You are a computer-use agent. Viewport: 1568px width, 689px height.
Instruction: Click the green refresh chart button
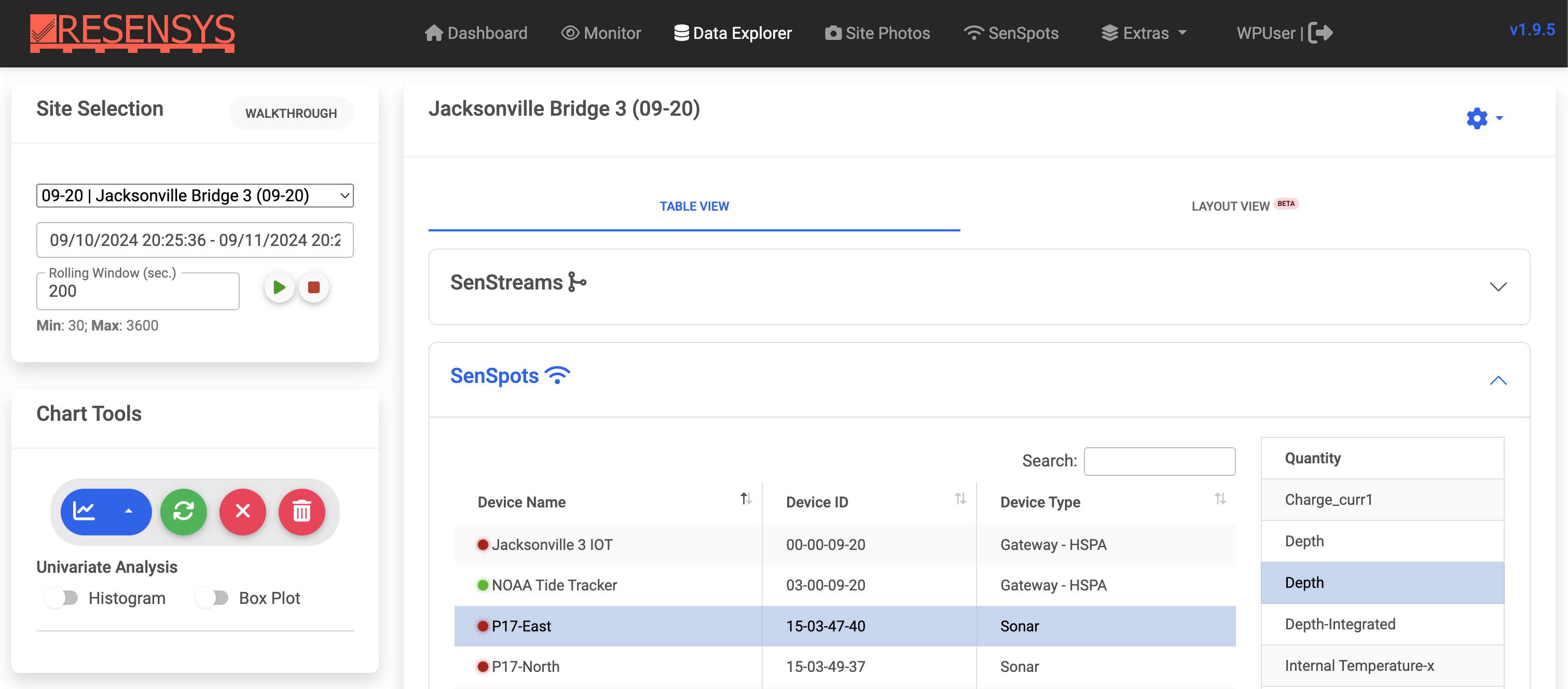(183, 511)
